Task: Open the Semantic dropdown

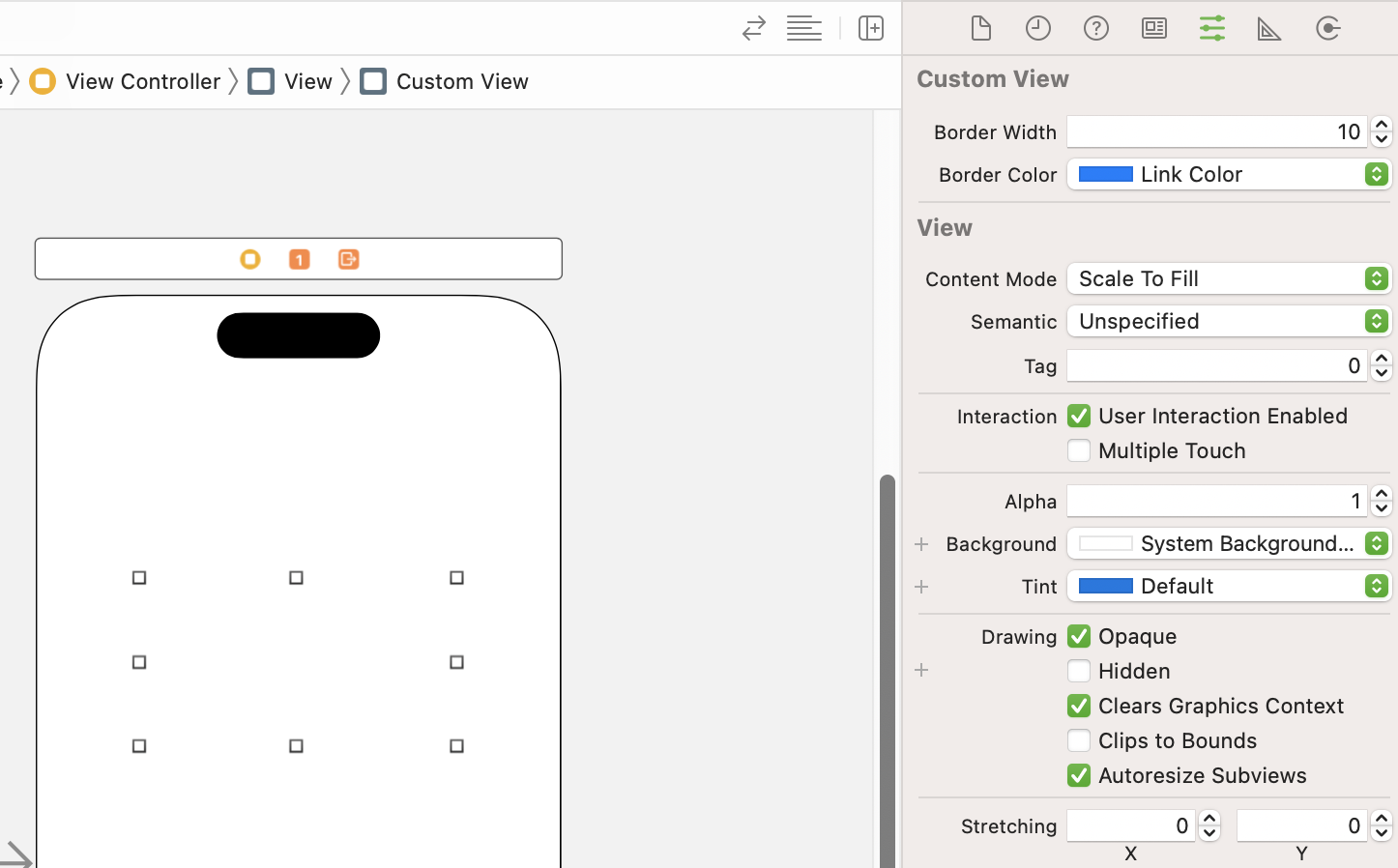Action: click(x=1229, y=321)
